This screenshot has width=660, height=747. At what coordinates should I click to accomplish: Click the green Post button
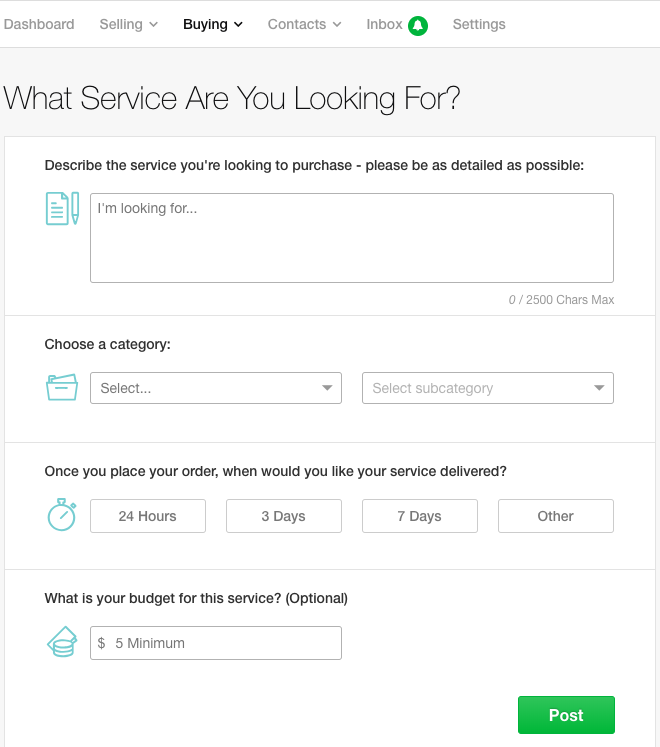566,715
